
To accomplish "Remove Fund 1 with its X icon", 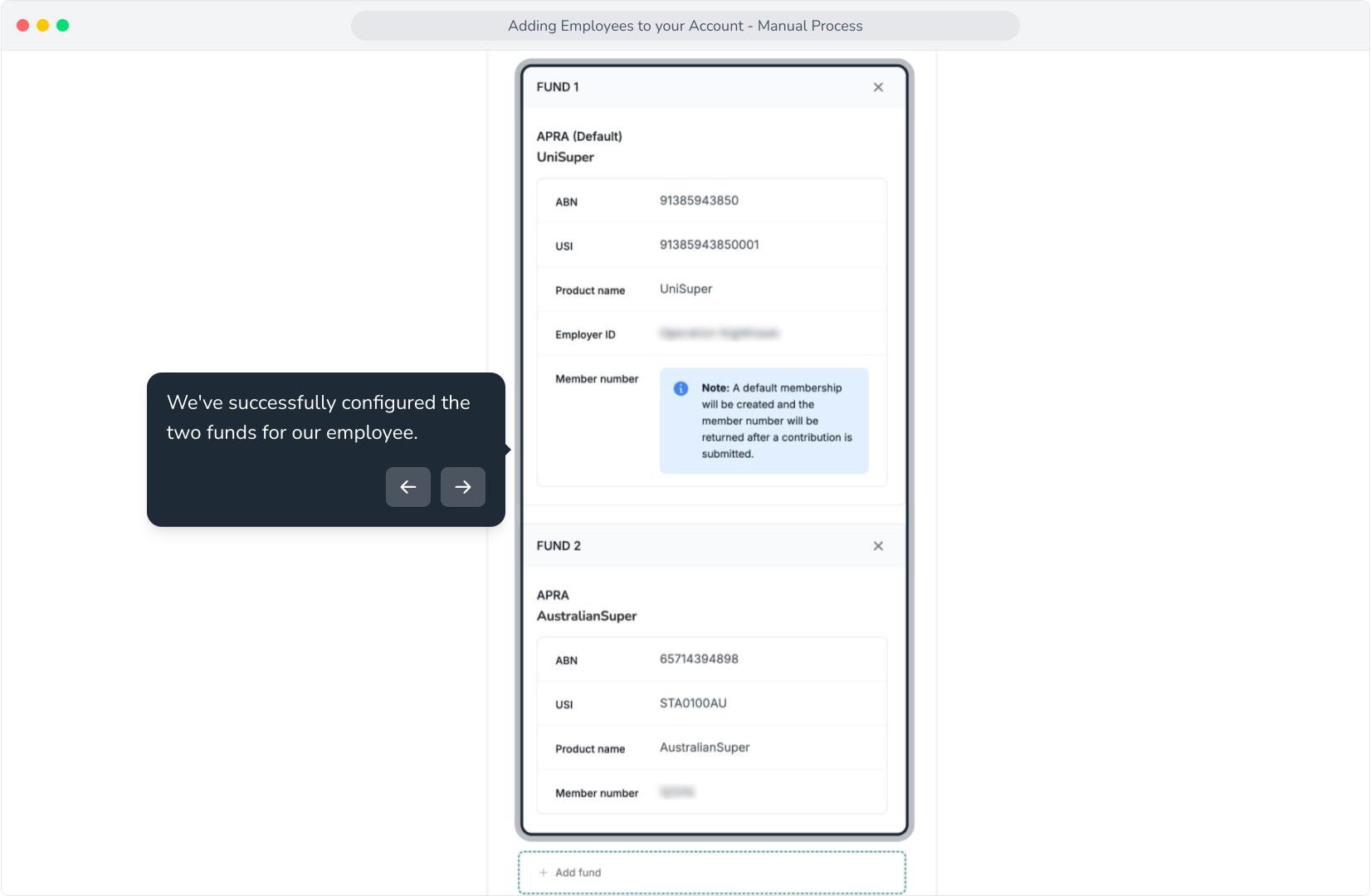I will pyautogui.click(x=878, y=87).
